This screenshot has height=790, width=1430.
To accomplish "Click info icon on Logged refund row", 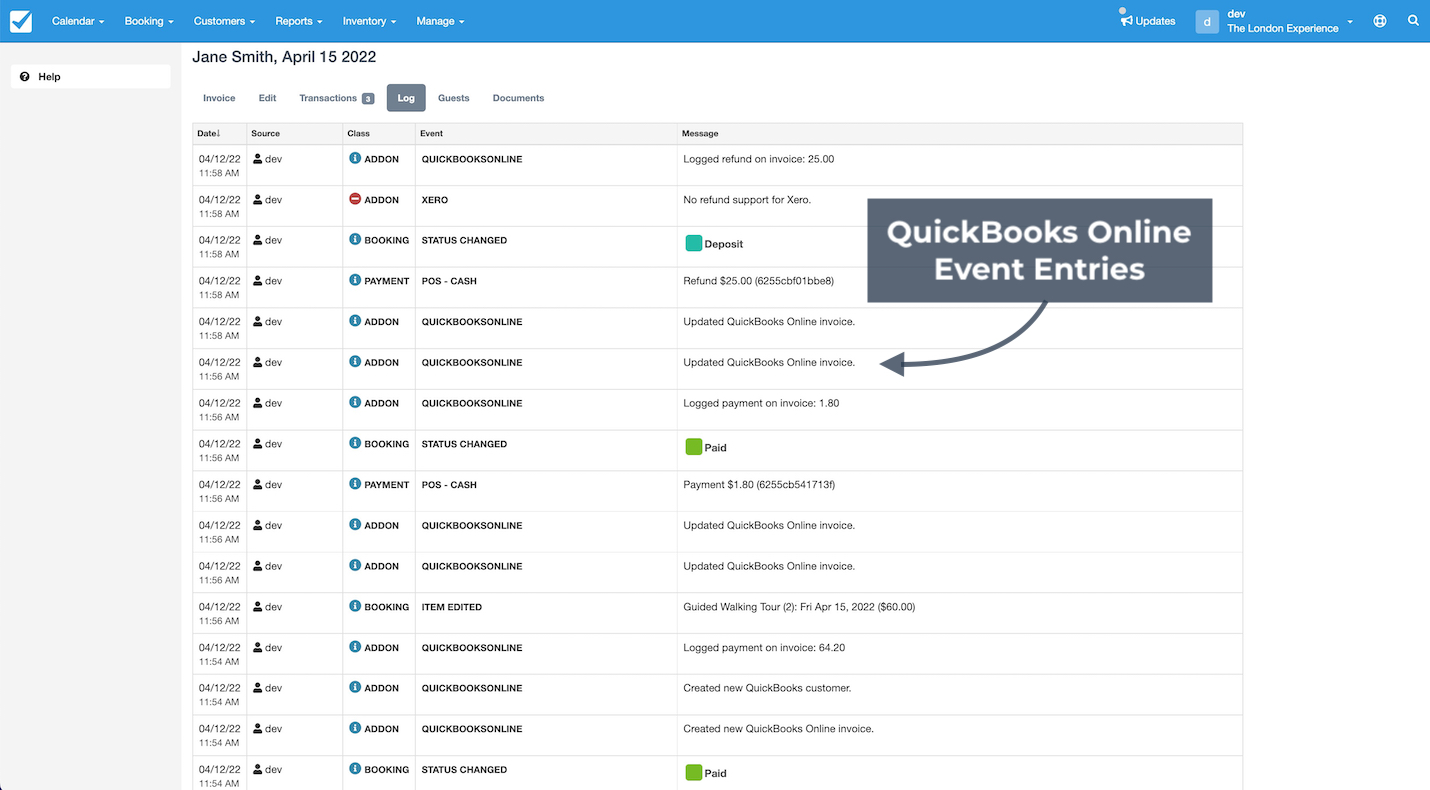I will [355, 158].
